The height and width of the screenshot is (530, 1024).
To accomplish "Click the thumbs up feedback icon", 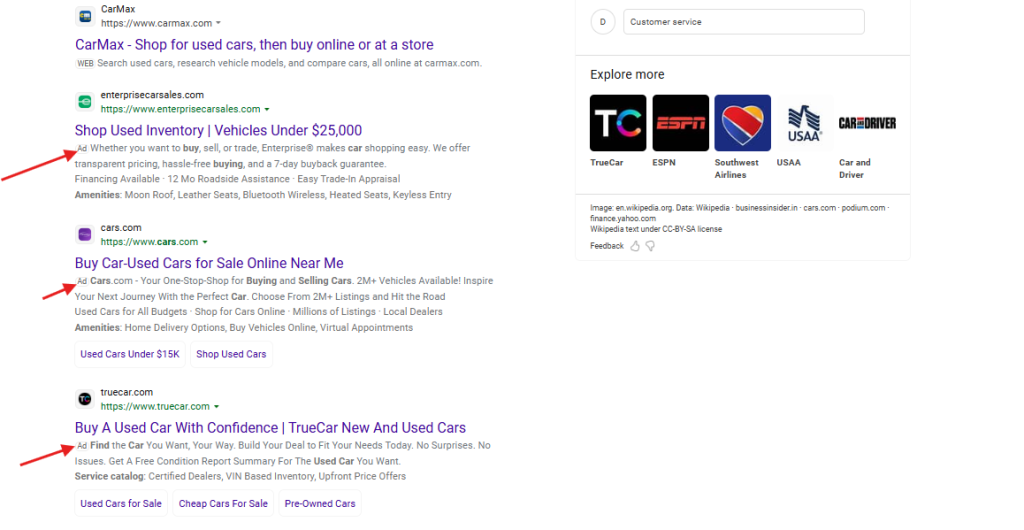I will click(x=635, y=246).
